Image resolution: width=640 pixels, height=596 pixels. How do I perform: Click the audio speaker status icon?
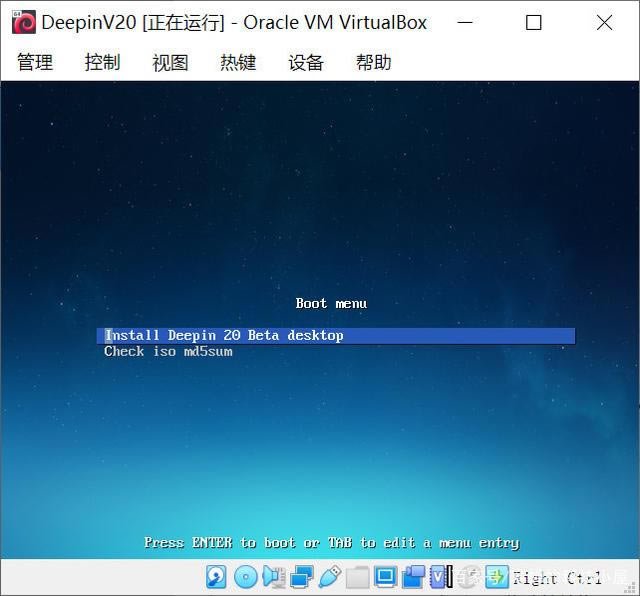(x=274, y=577)
